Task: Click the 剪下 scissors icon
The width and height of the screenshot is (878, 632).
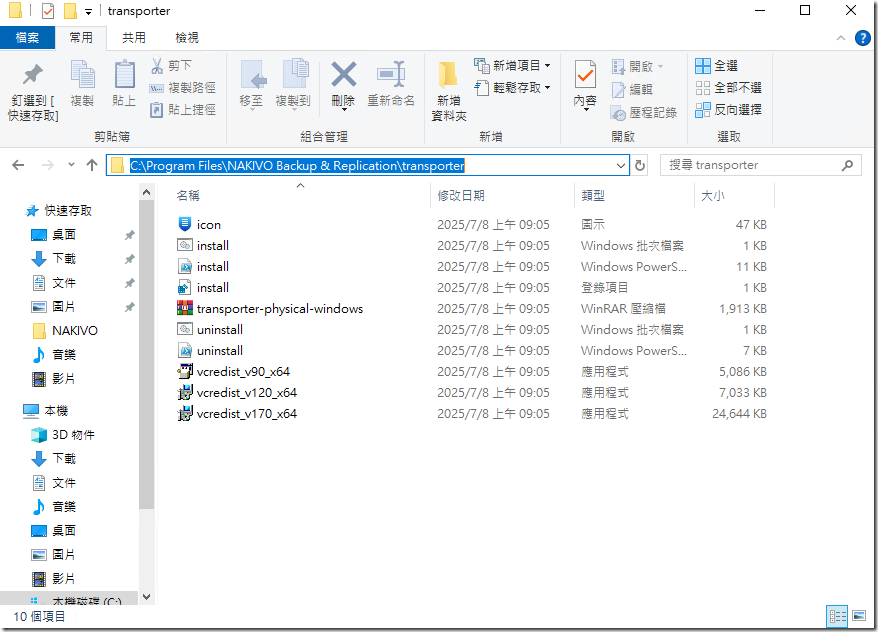Action: tap(157, 65)
